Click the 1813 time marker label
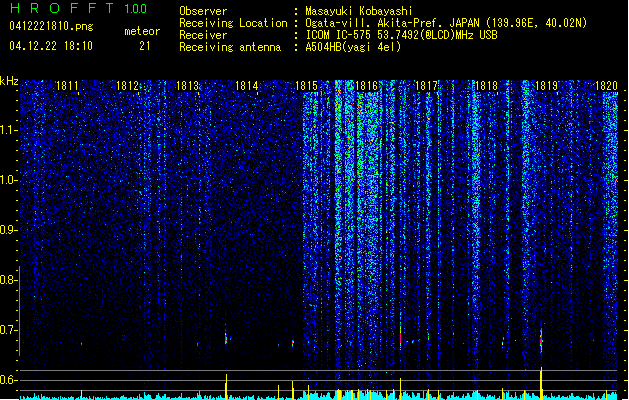The width and height of the screenshot is (629, 400). [x=187, y=86]
